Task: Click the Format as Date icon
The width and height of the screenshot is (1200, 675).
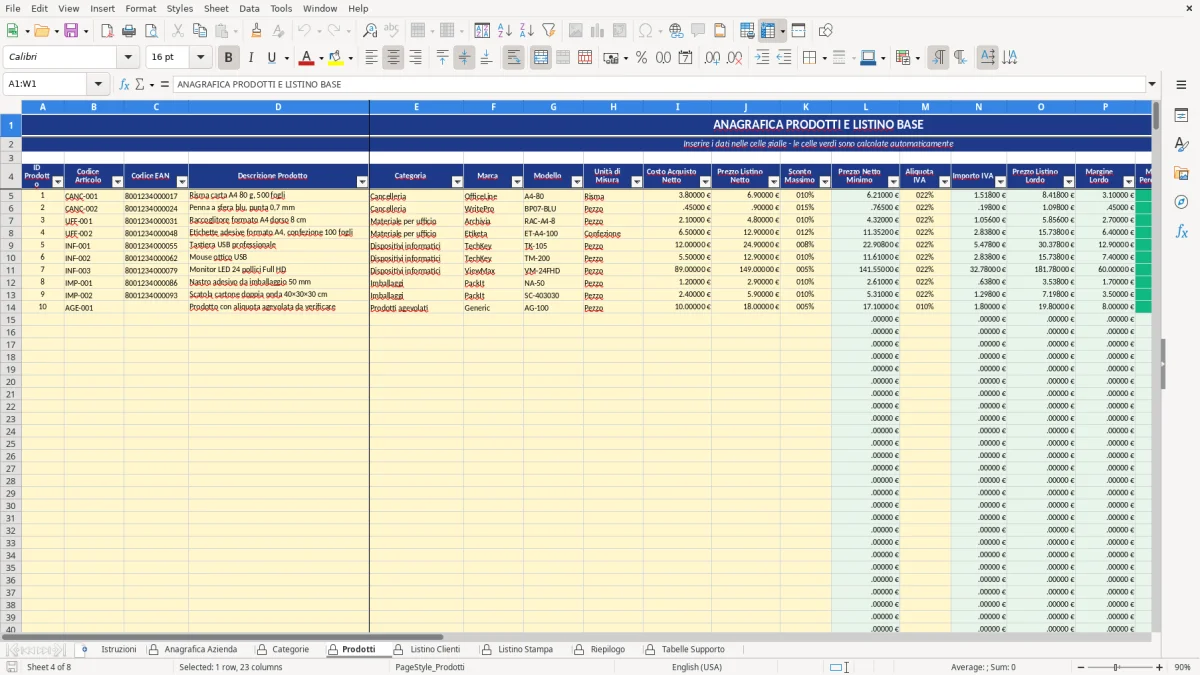Action: click(x=685, y=58)
